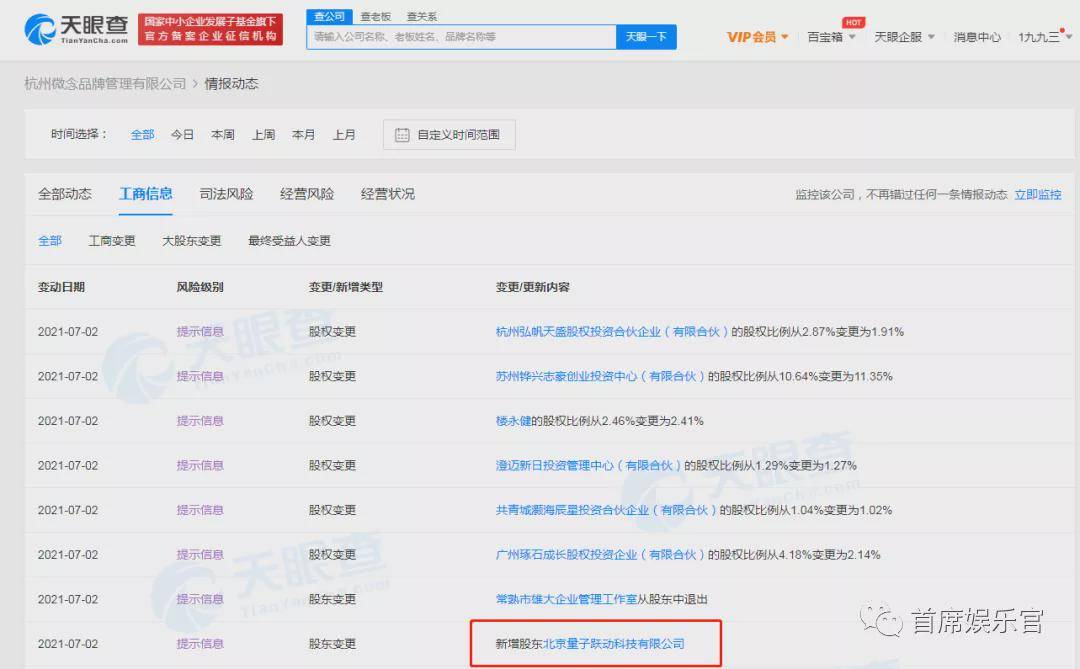The width and height of the screenshot is (1080, 669).
Task: Click the 立即监控 link
Action: pos(1037,194)
